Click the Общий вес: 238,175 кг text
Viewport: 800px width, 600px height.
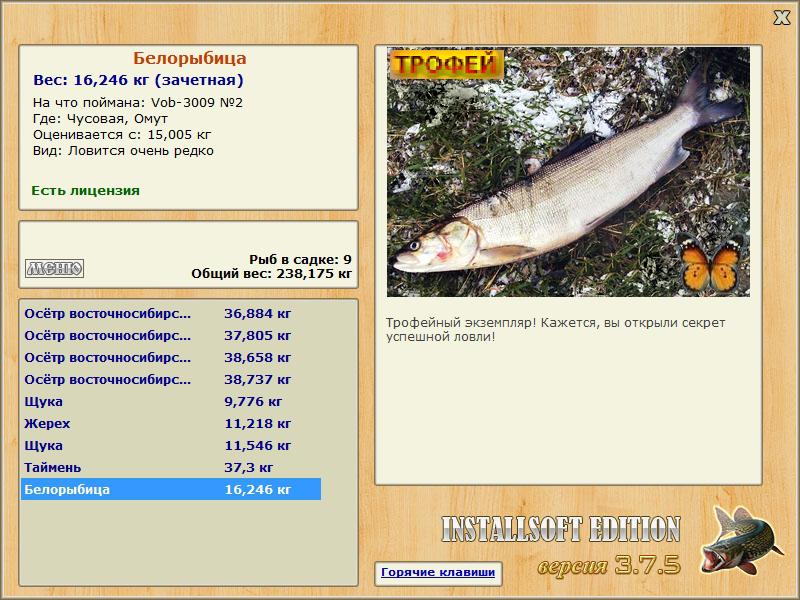click(x=271, y=274)
